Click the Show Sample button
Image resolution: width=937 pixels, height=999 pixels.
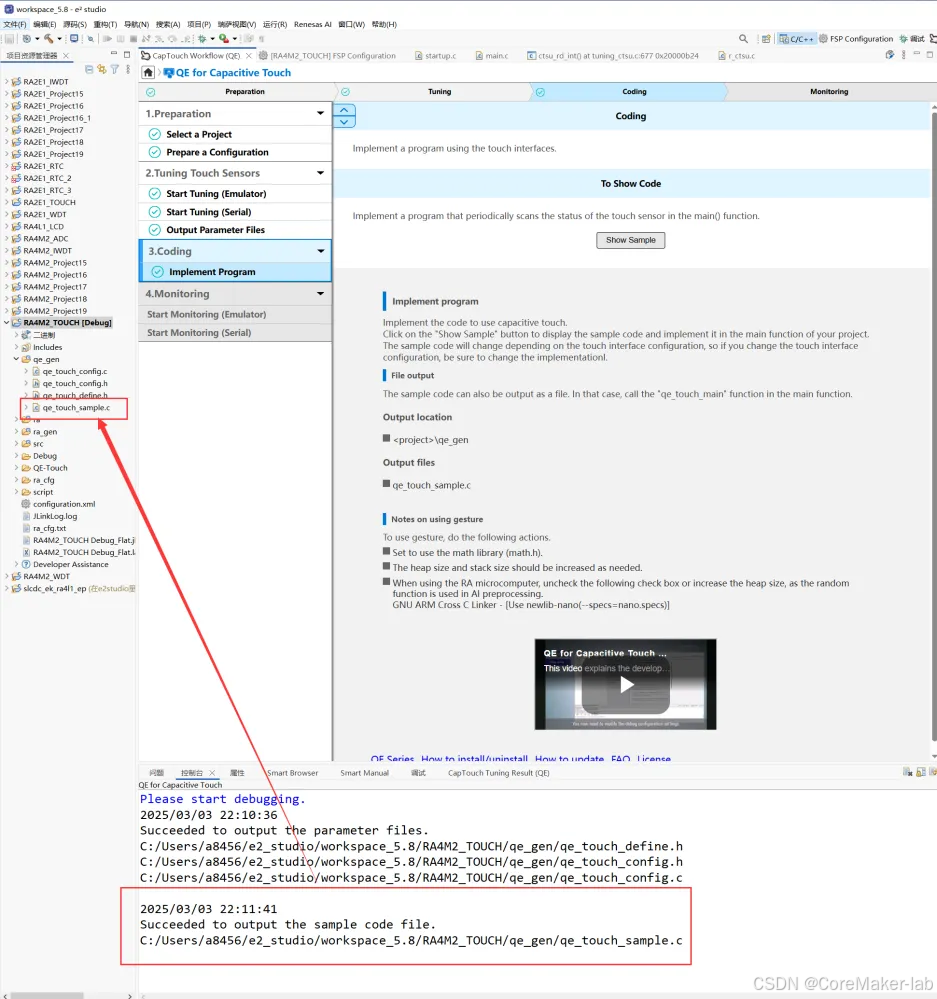click(631, 240)
